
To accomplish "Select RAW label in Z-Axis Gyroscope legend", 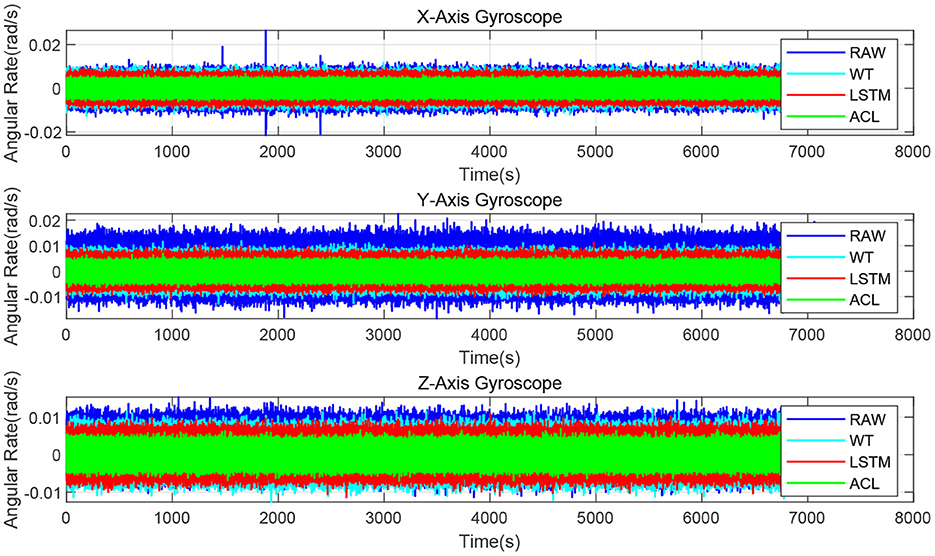I will [x=867, y=419].
